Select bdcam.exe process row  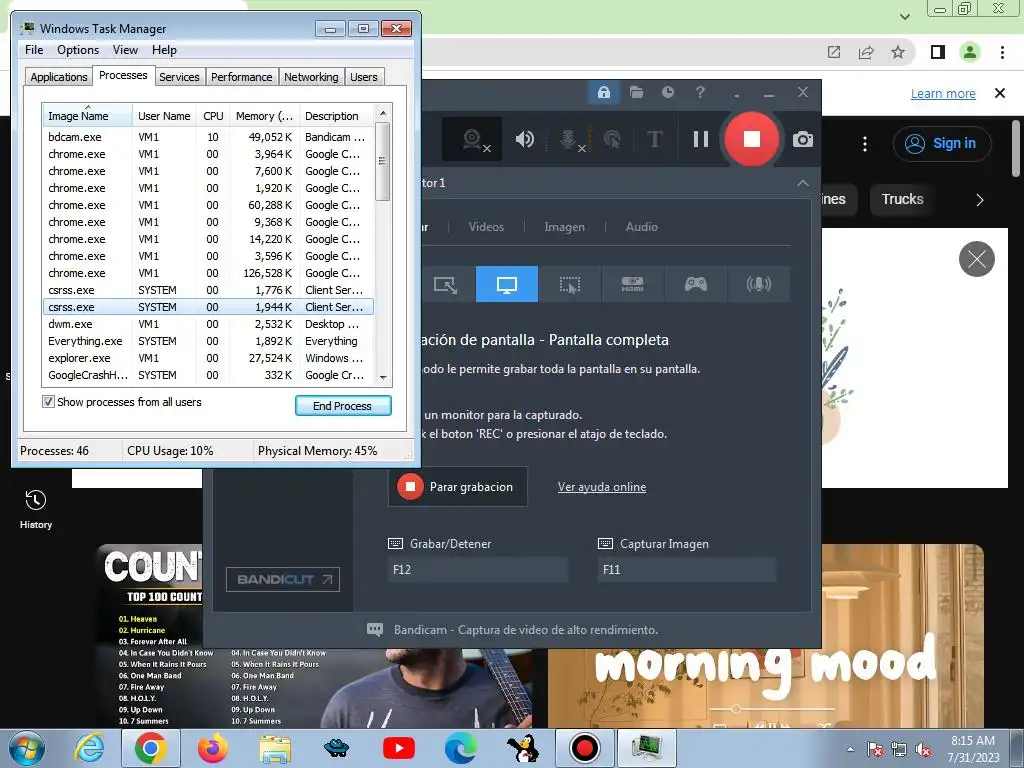(208, 137)
